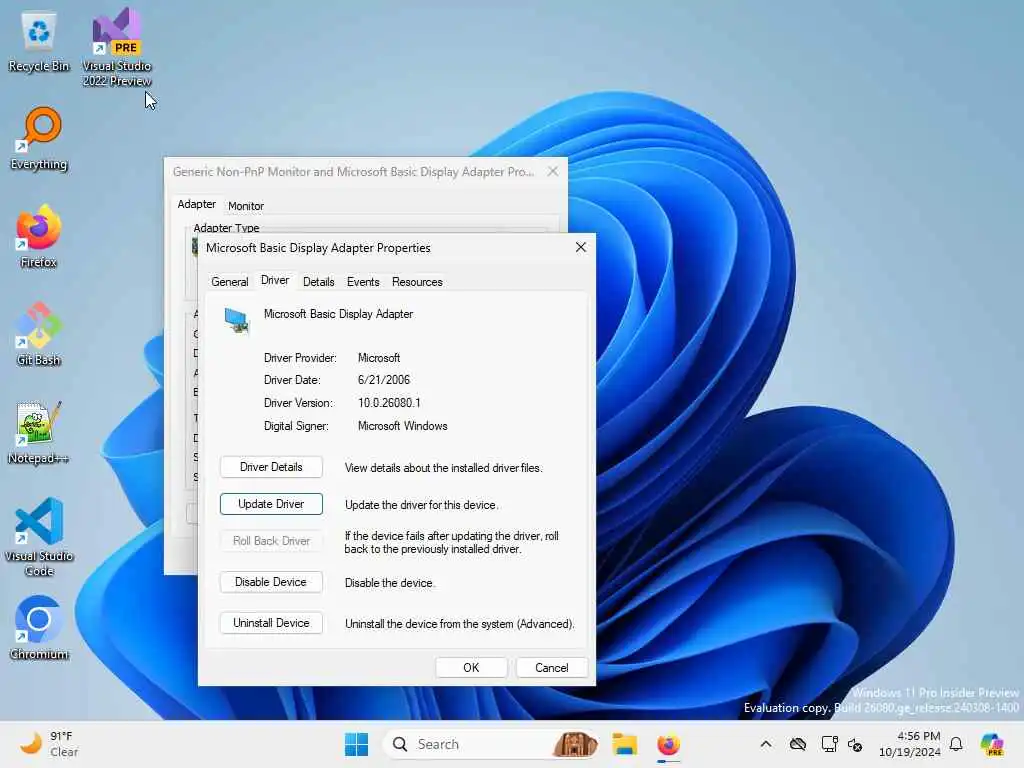Select the Git Bash desktop icon

(39, 334)
